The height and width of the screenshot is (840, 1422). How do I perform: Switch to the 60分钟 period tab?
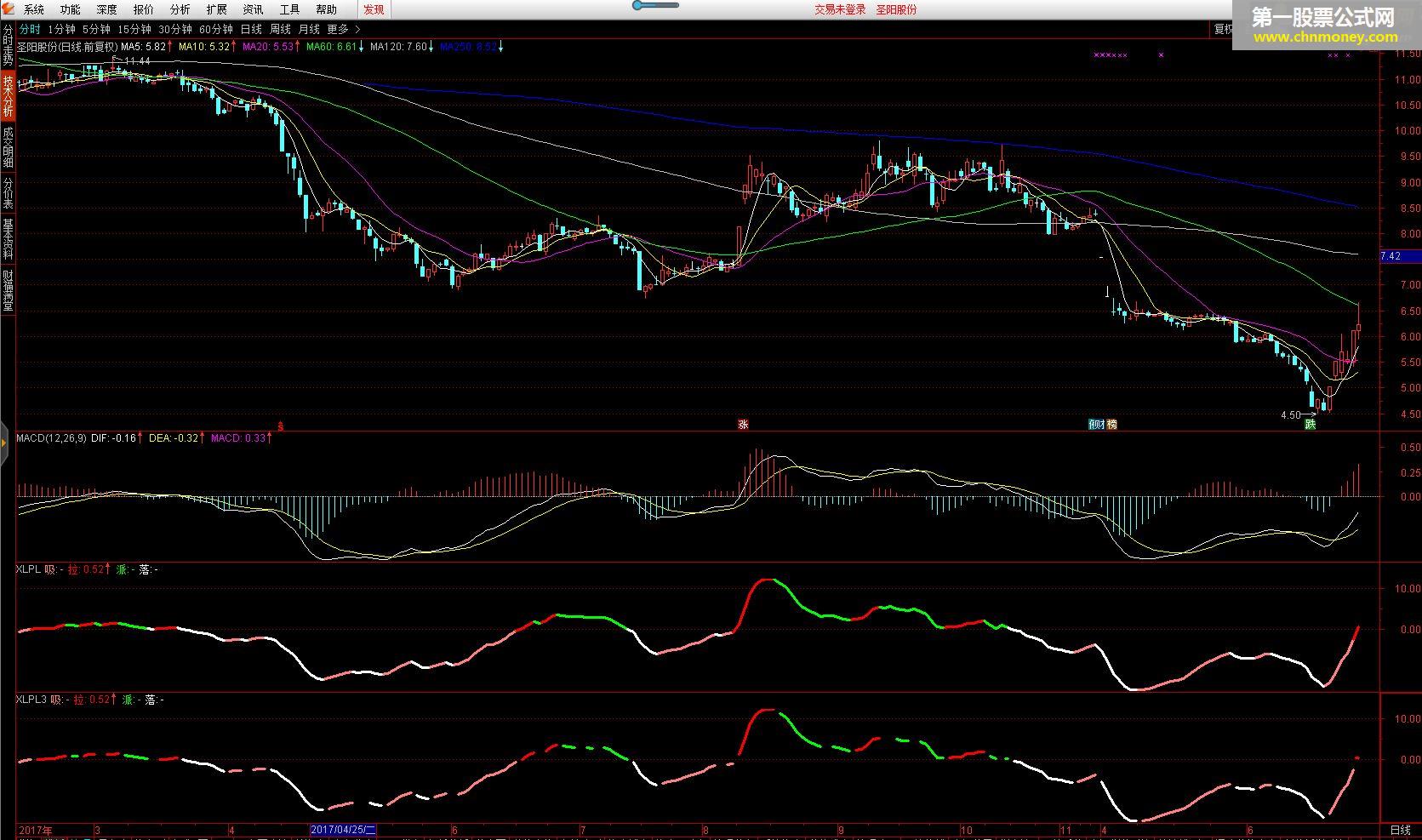pos(216,29)
